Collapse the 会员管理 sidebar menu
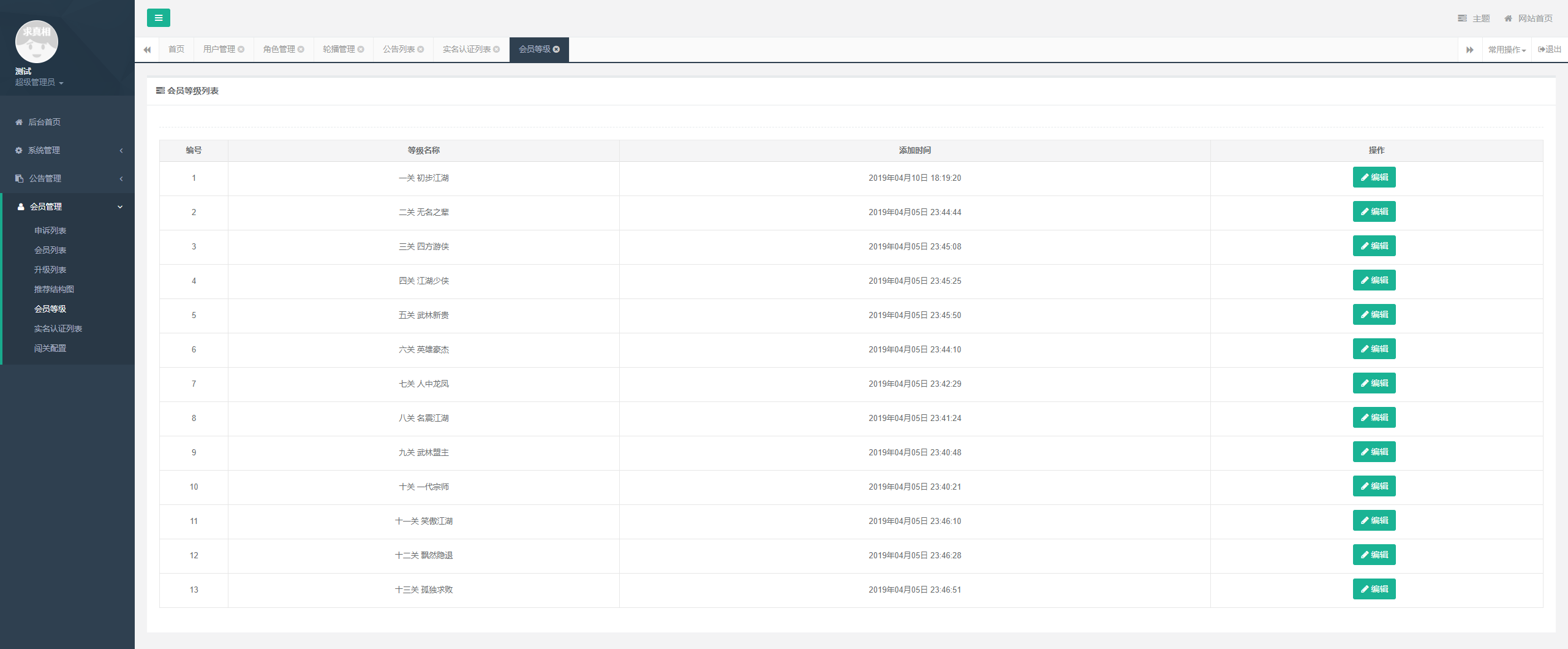Viewport: 1568px width, 649px height. [x=67, y=207]
